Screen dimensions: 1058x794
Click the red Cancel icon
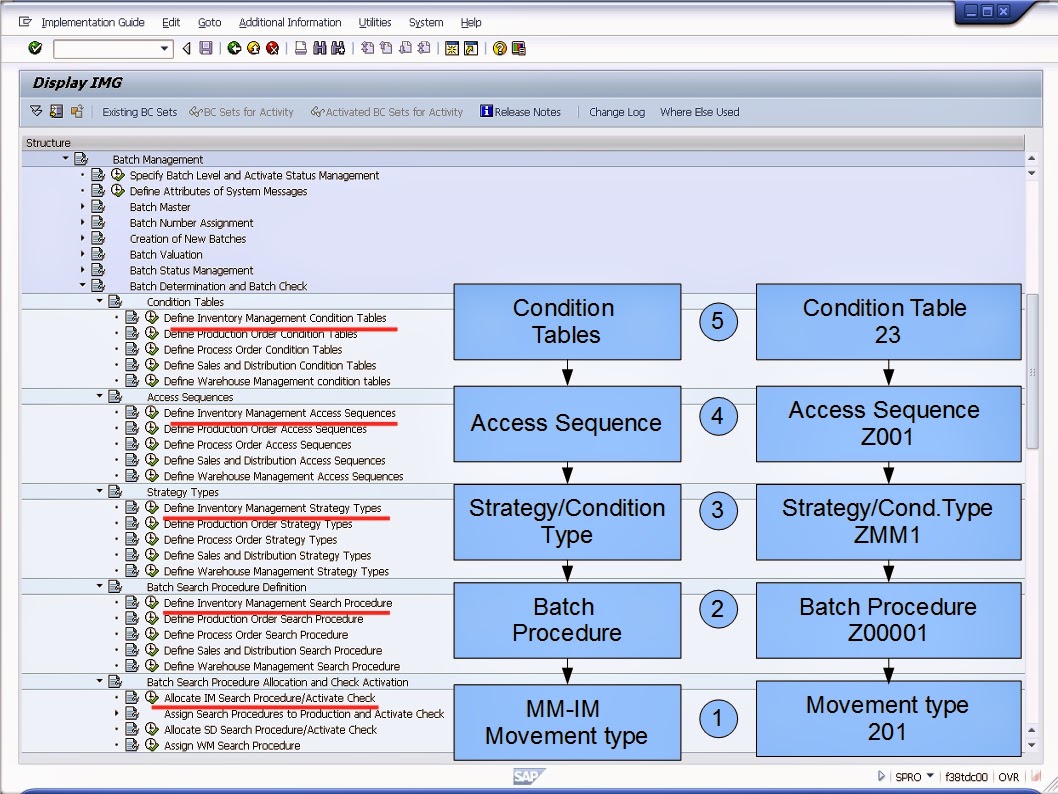point(273,49)
